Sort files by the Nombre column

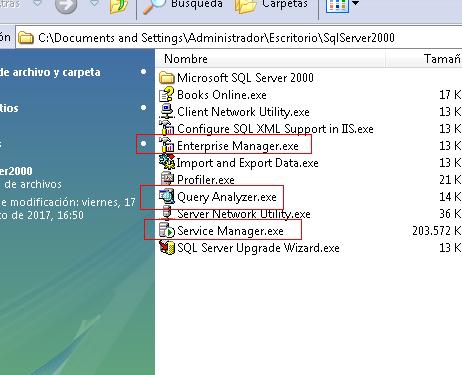(271, 59)
